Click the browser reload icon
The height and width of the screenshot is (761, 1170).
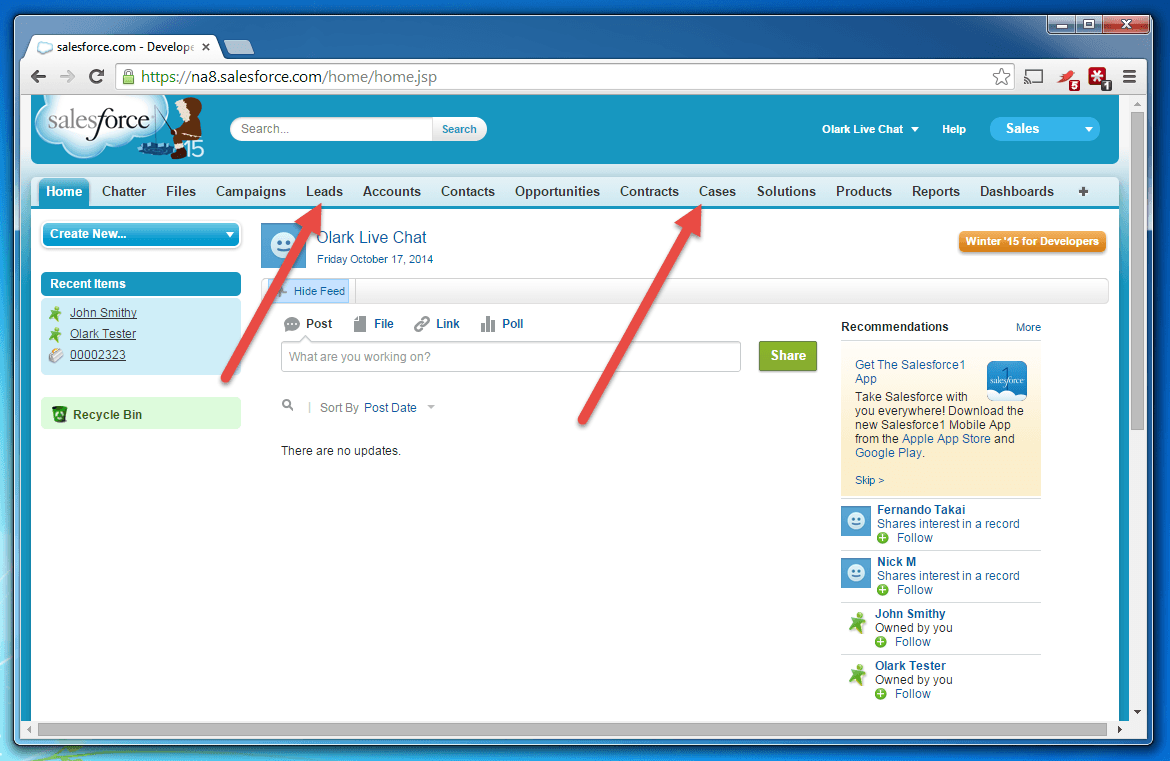pyautogui.click(x=97, y=77)
